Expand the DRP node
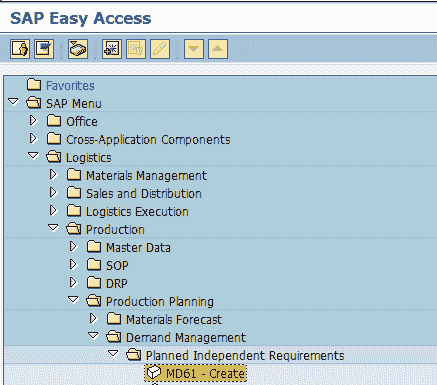 pos(73,282)
